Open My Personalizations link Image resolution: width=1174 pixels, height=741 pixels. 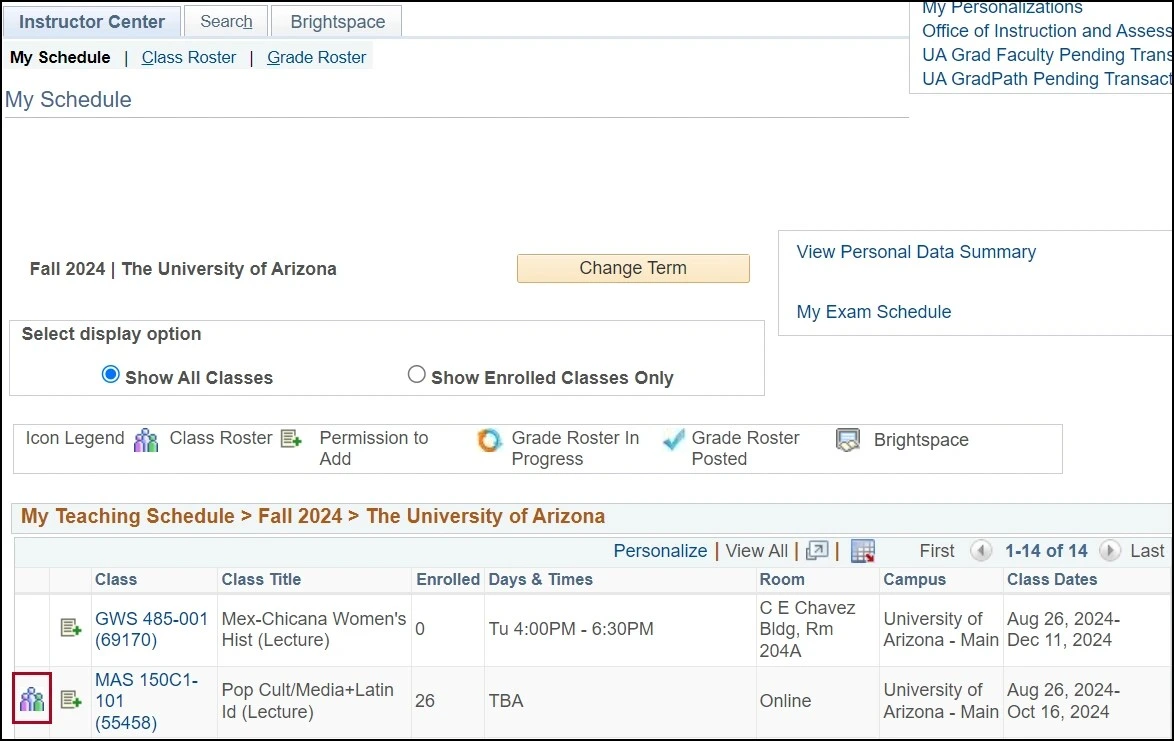(x=1002, y=7)
